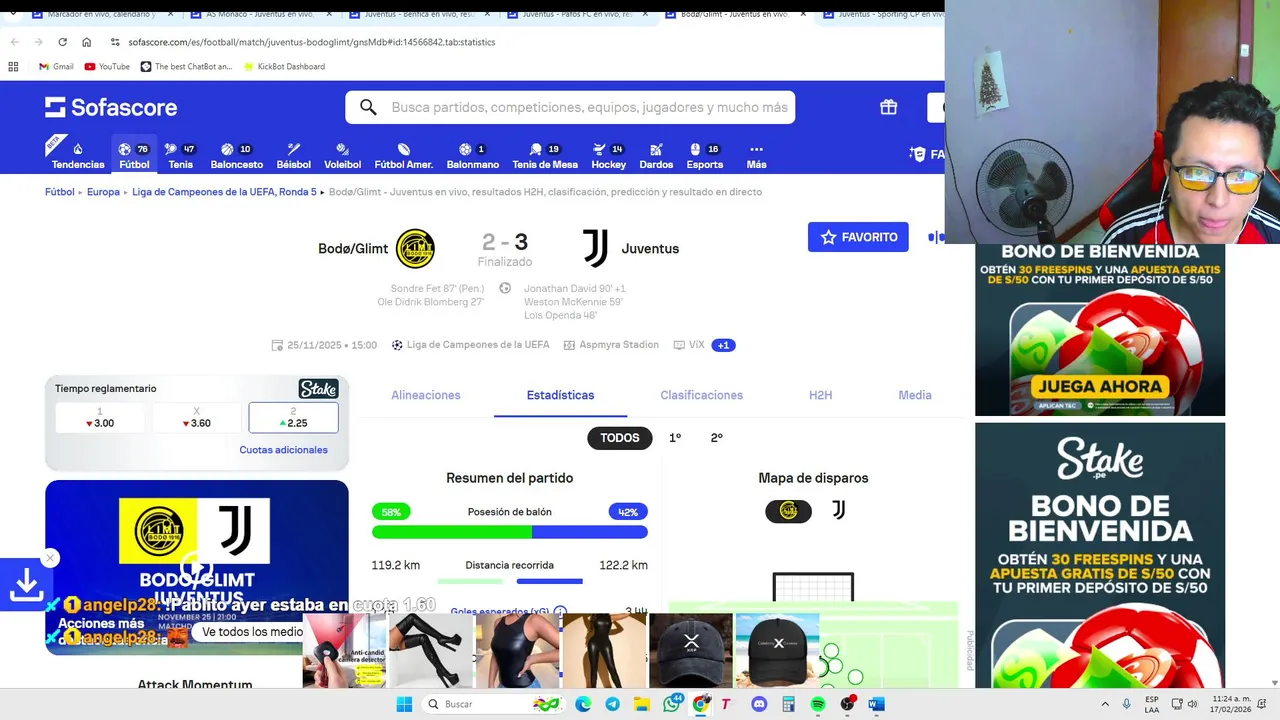Select 2º half period filter
1280x720 pixels.
tap(717, 438)
